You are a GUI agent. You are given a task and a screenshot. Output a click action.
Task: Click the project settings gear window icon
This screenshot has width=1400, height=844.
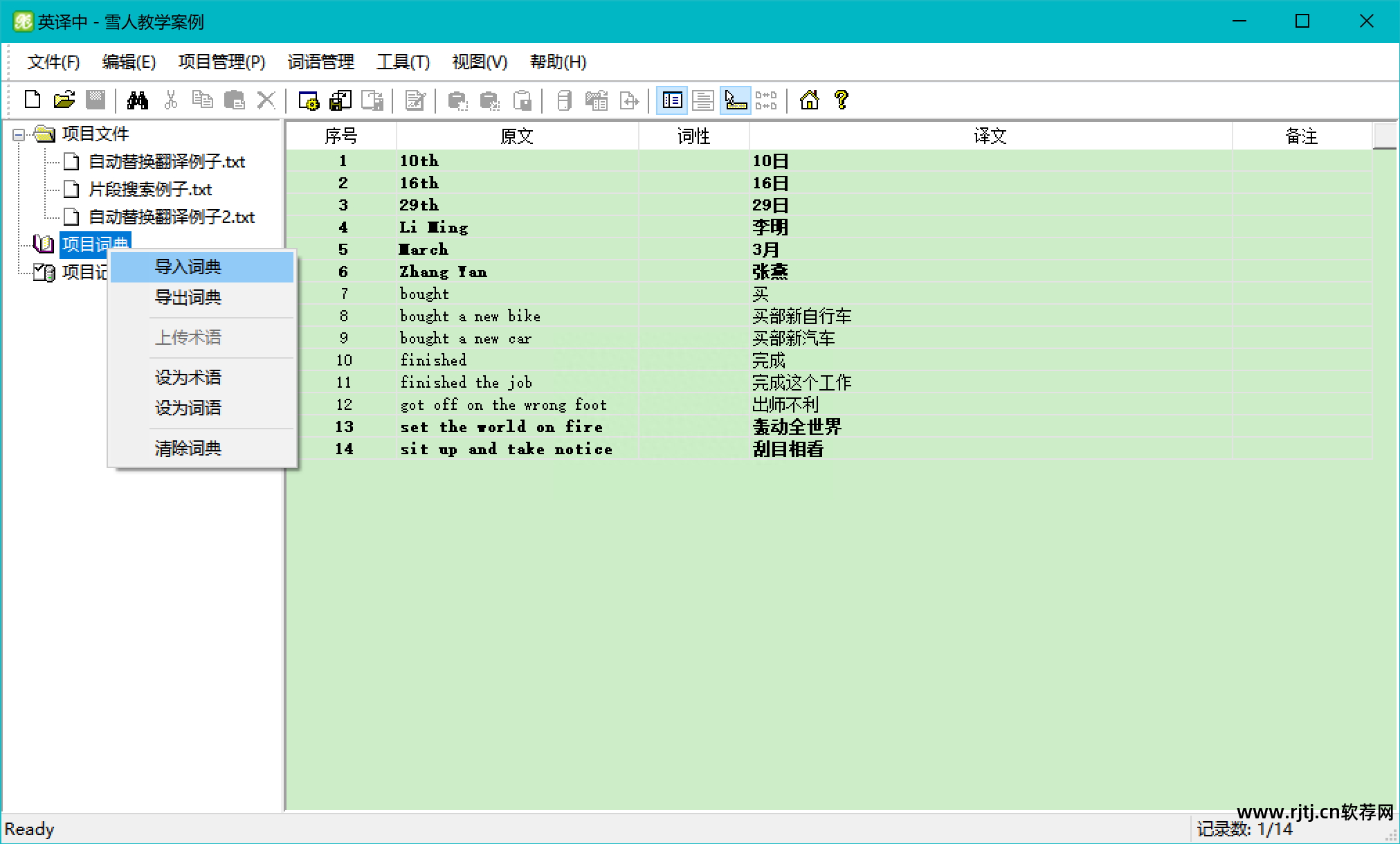click(308, 100)
